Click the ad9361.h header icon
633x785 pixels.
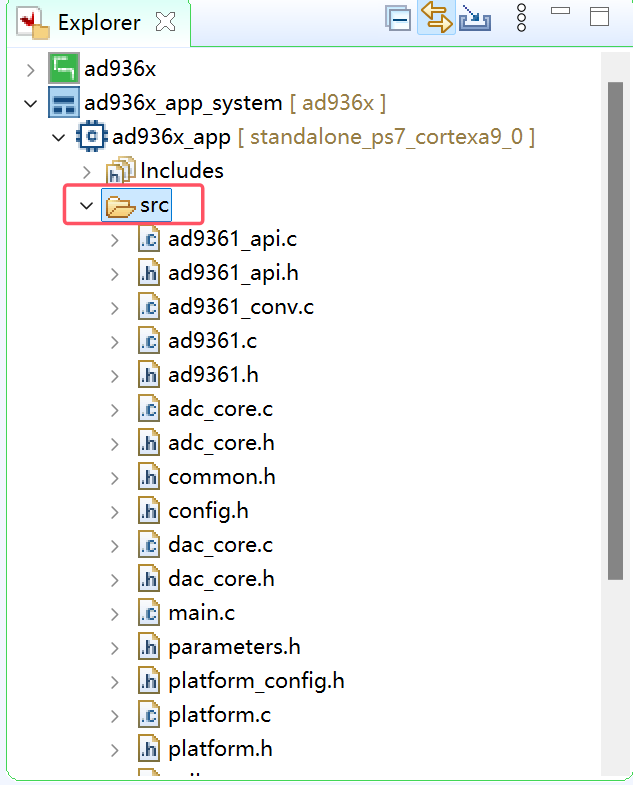[149, 375]
